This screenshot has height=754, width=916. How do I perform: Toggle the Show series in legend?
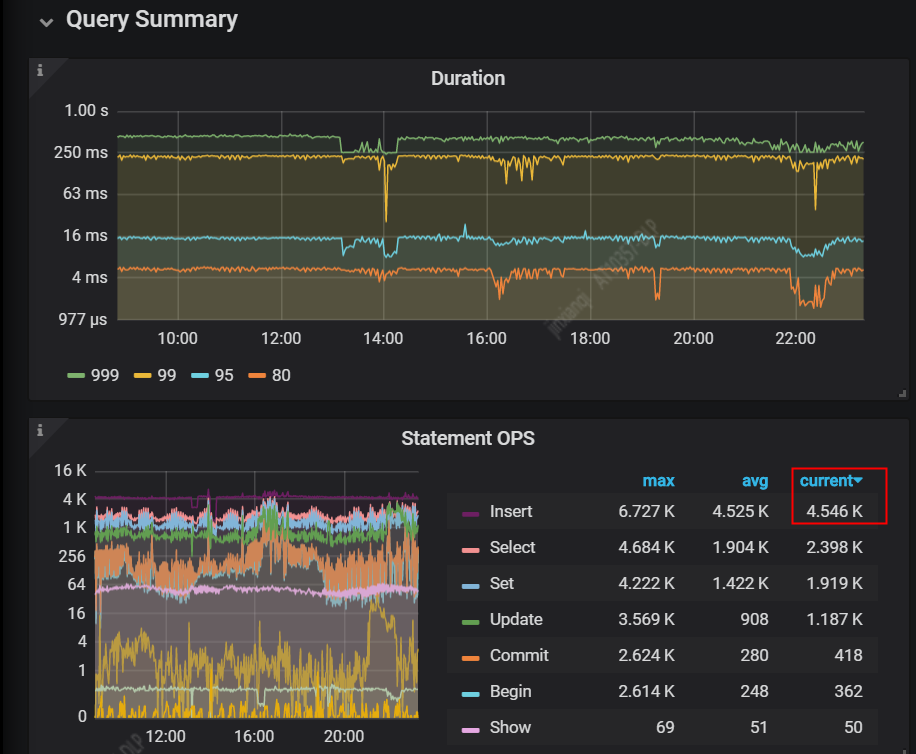coord(510,727)
